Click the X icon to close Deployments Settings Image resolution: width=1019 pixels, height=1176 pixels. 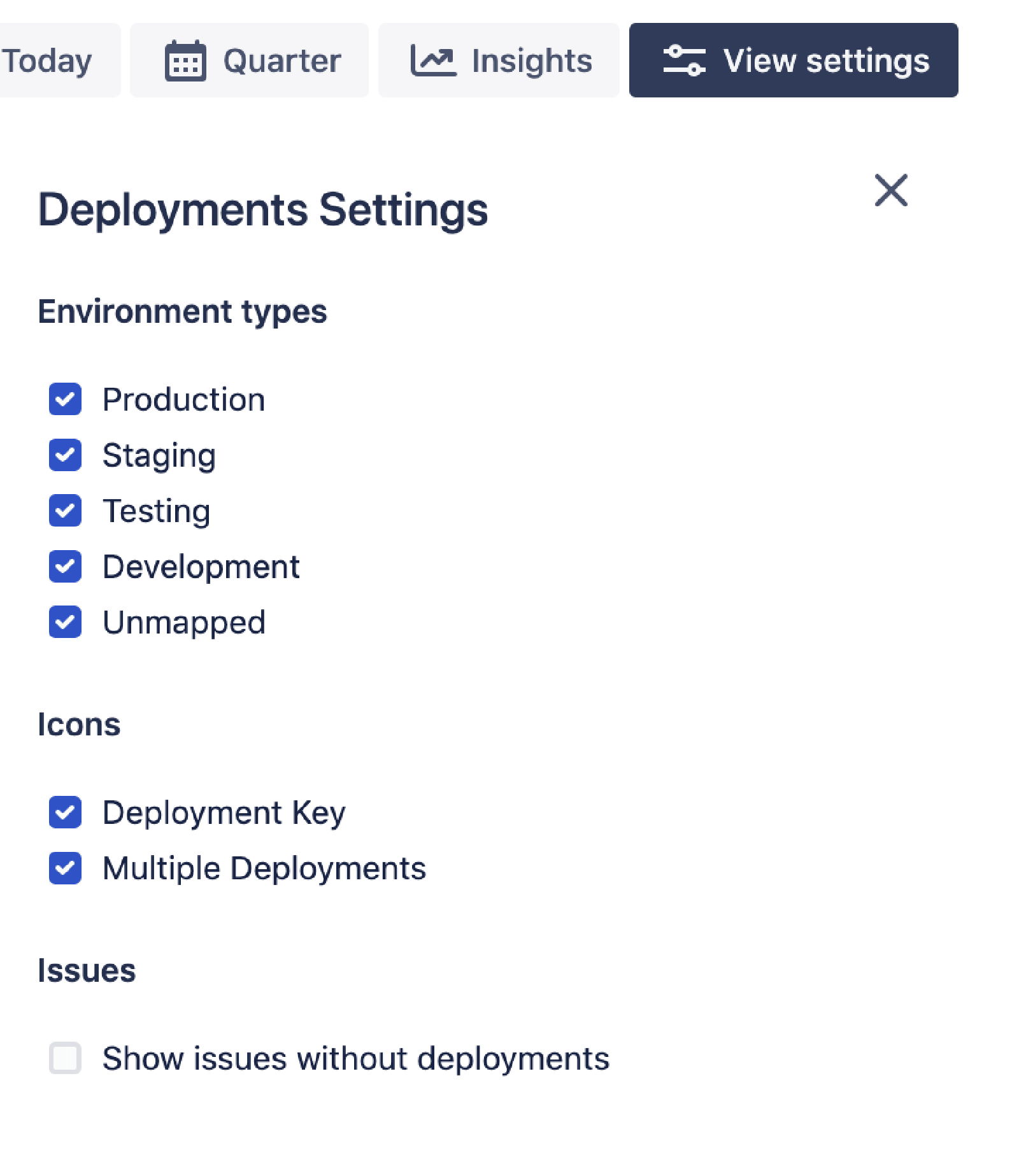(890, 191)
